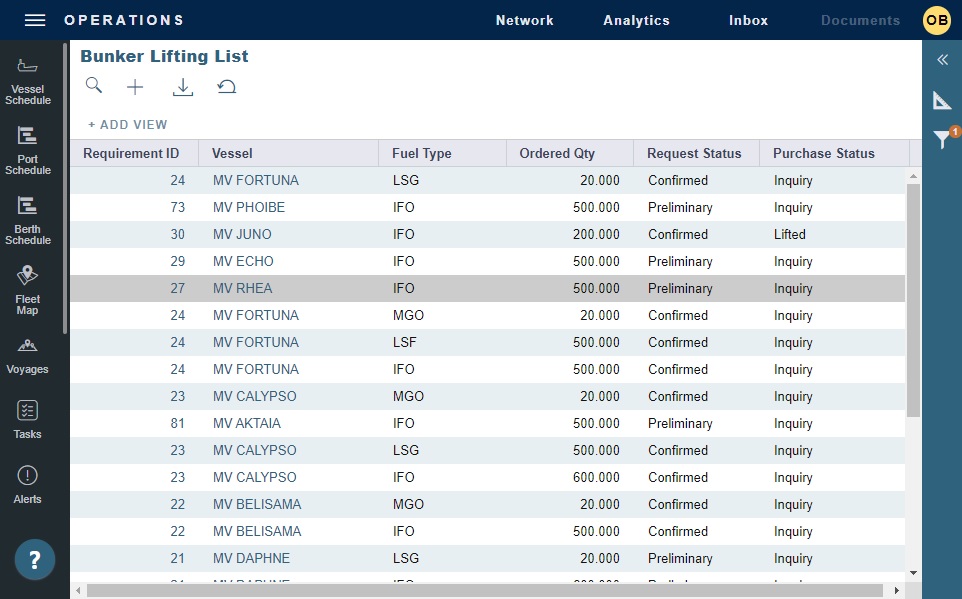Collapse the right side panel

click(942, 60)
